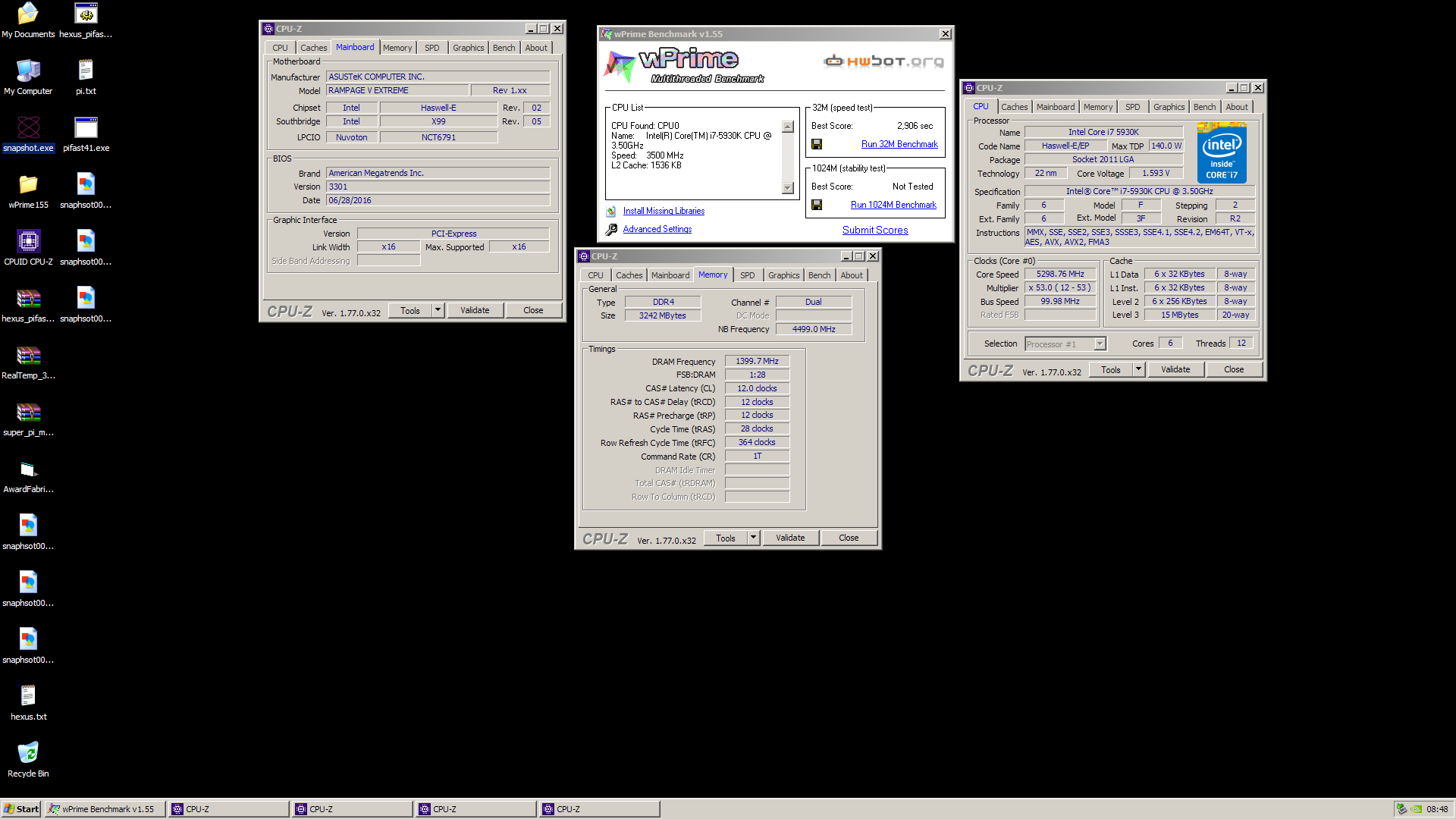Viewport: 1456px width, 819px height.
Task: Open hexus_pifas desktop icon in second column
Action: [x=86, y=20]
